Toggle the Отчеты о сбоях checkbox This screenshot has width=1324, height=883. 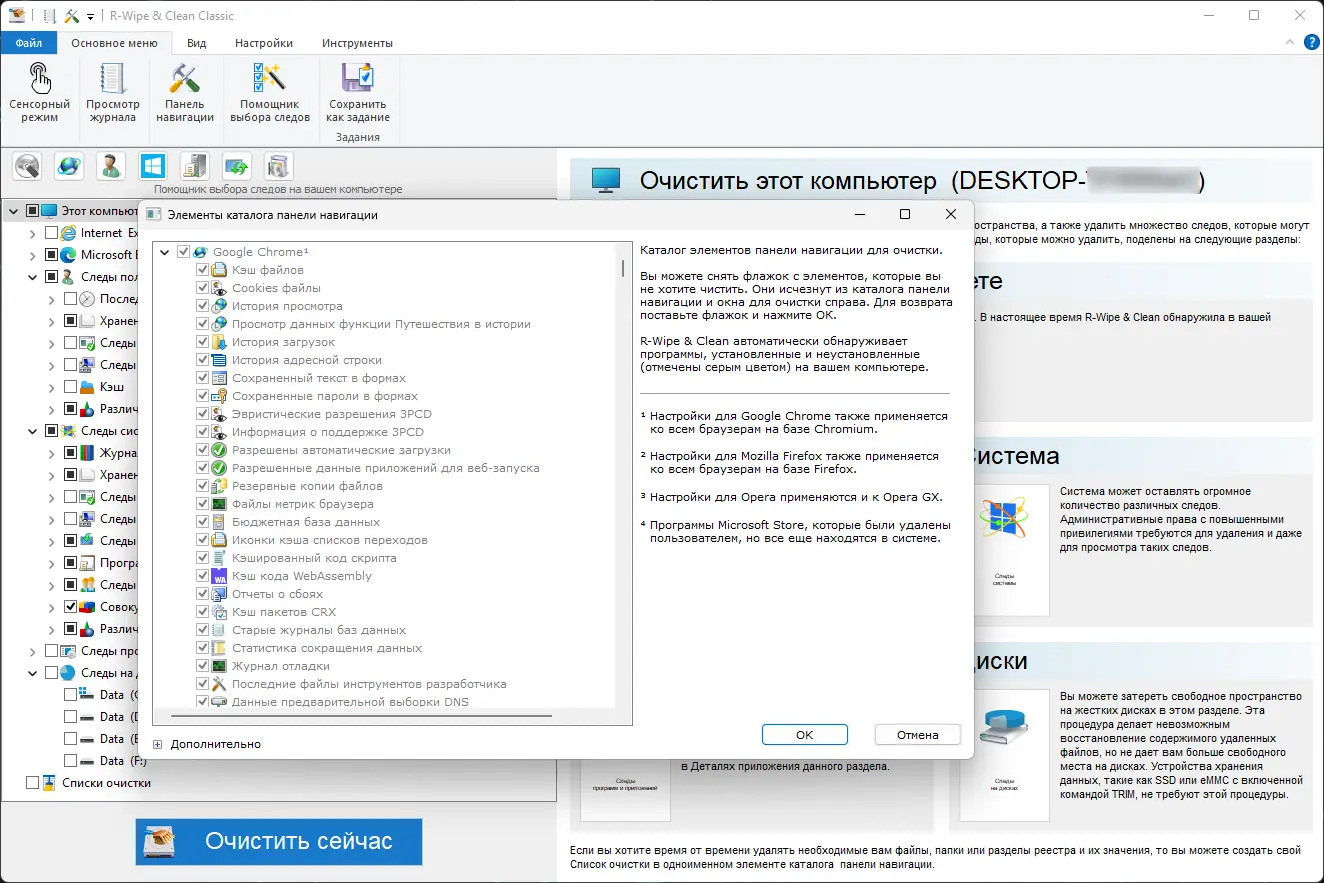[x=203, y=594]
